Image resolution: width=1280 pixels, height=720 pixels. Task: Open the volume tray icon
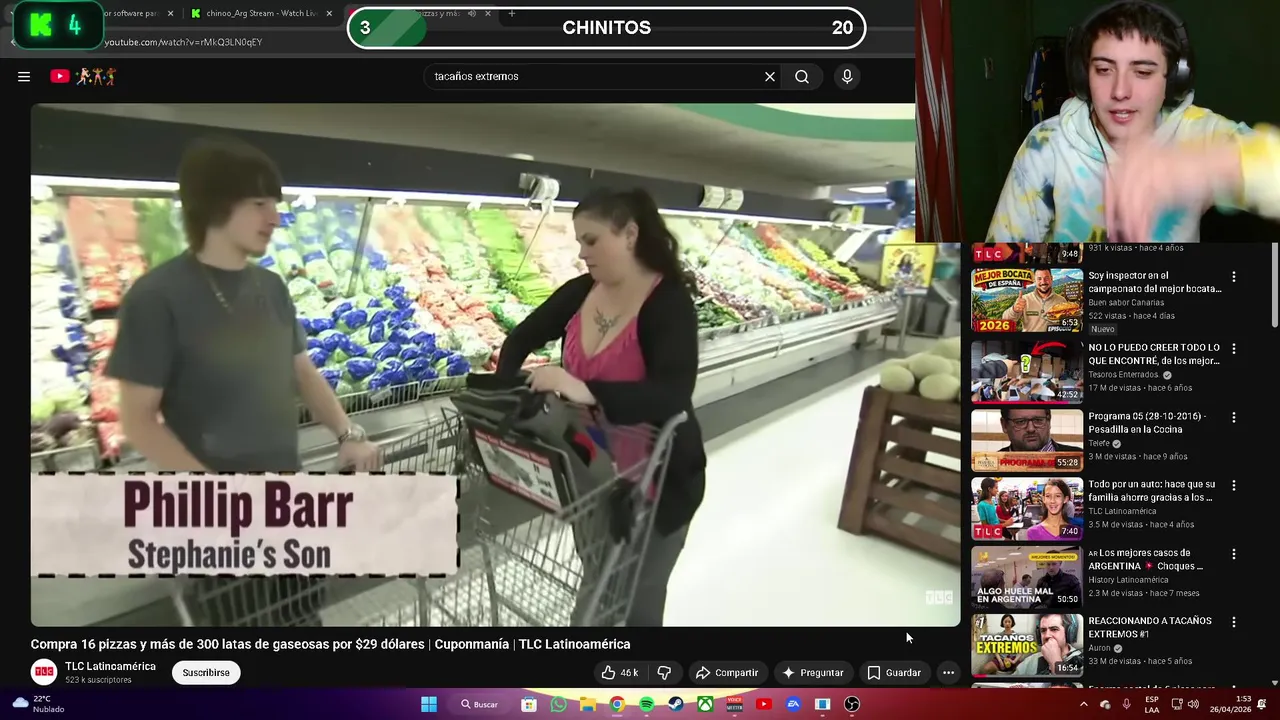[x=1193, y=704]
